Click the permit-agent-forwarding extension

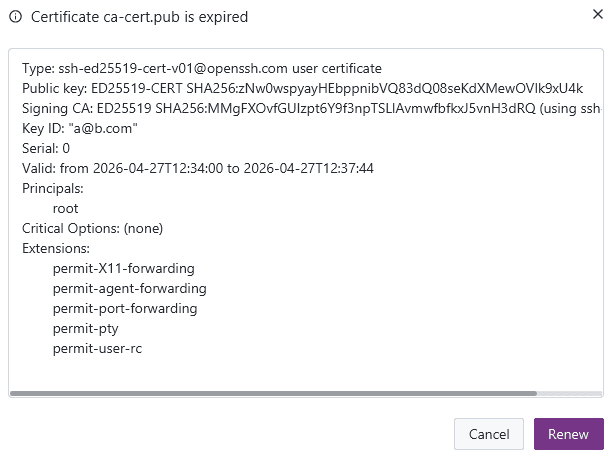click(x=130, y=288)
